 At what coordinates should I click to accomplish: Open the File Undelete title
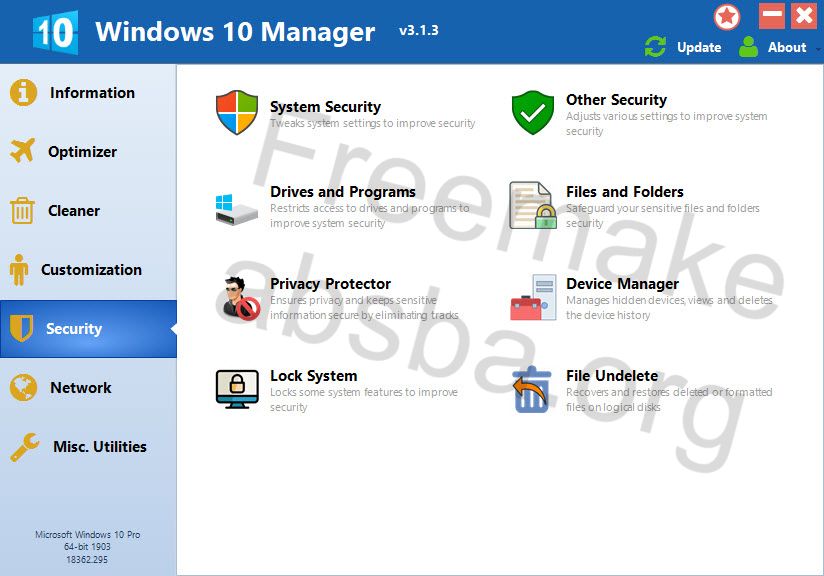(x=612, y=376)
